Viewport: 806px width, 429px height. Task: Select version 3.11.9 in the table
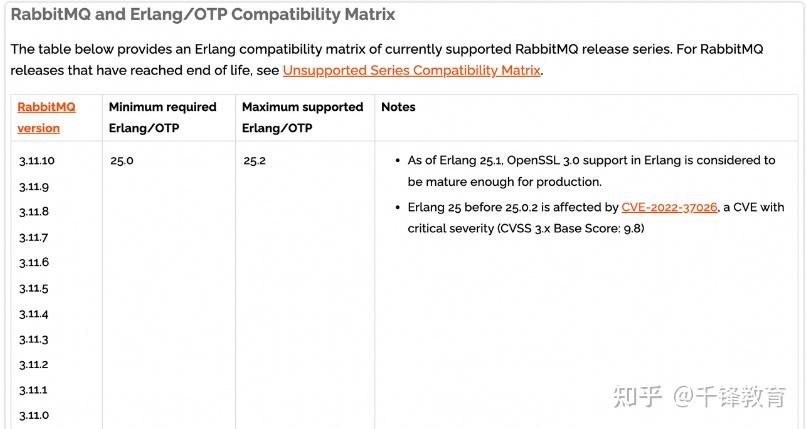tap(34, 186)
